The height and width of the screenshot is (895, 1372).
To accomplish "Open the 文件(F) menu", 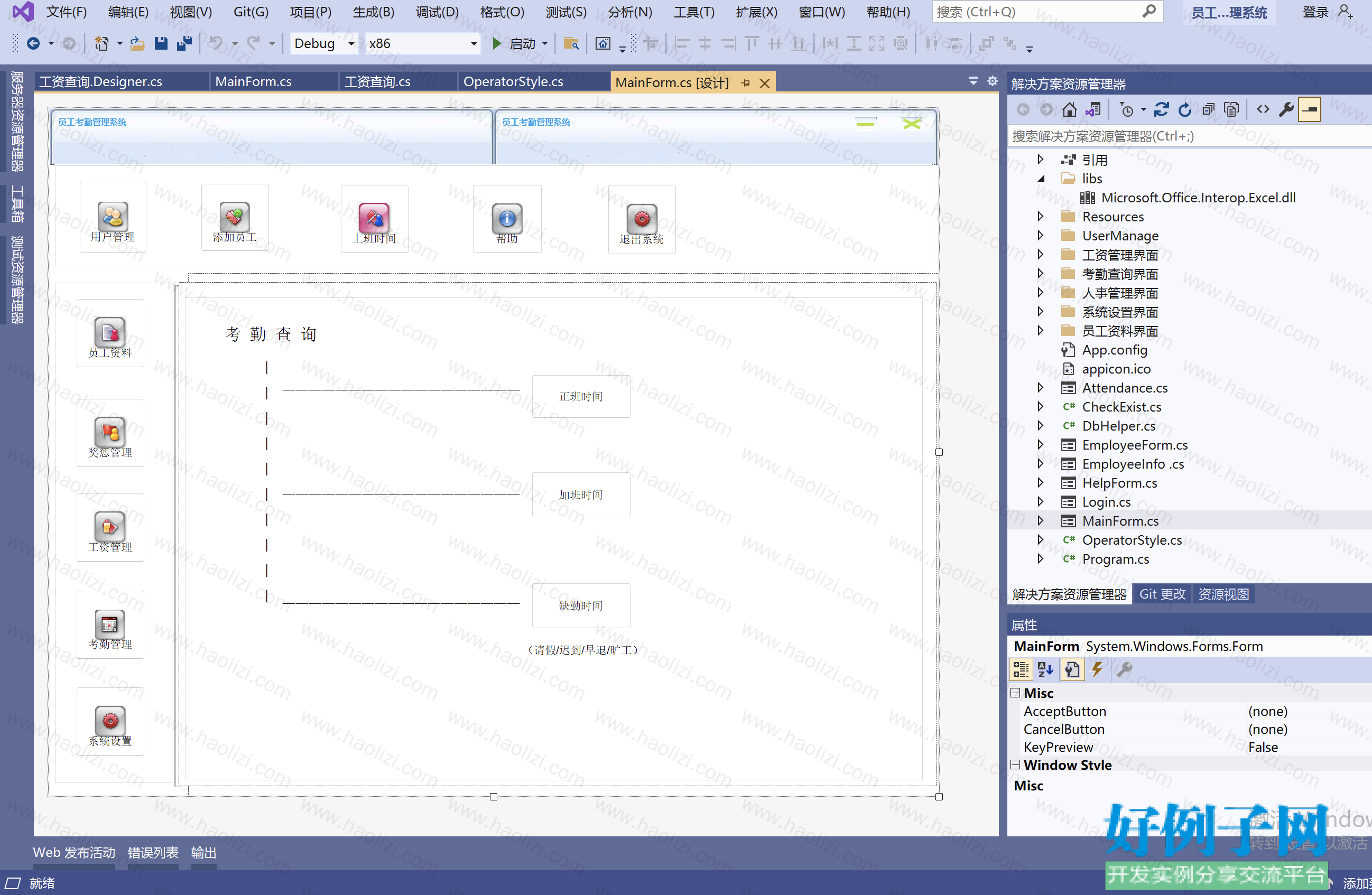I will coord(66,12).
